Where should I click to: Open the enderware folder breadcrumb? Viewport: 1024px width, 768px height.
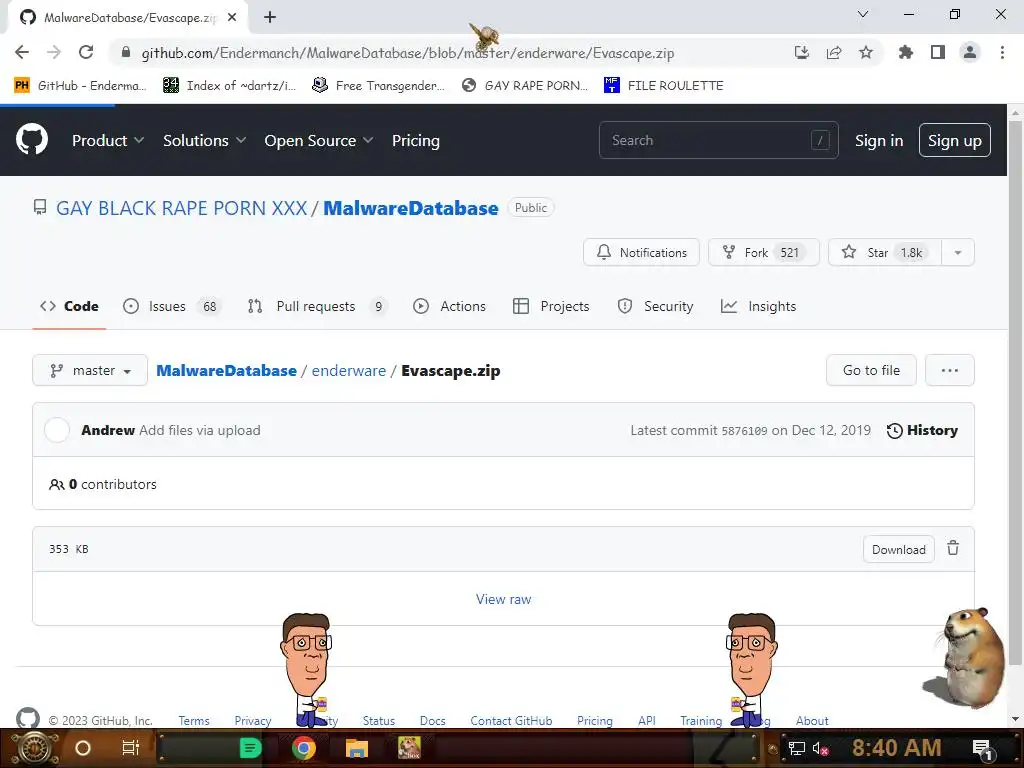349,370
